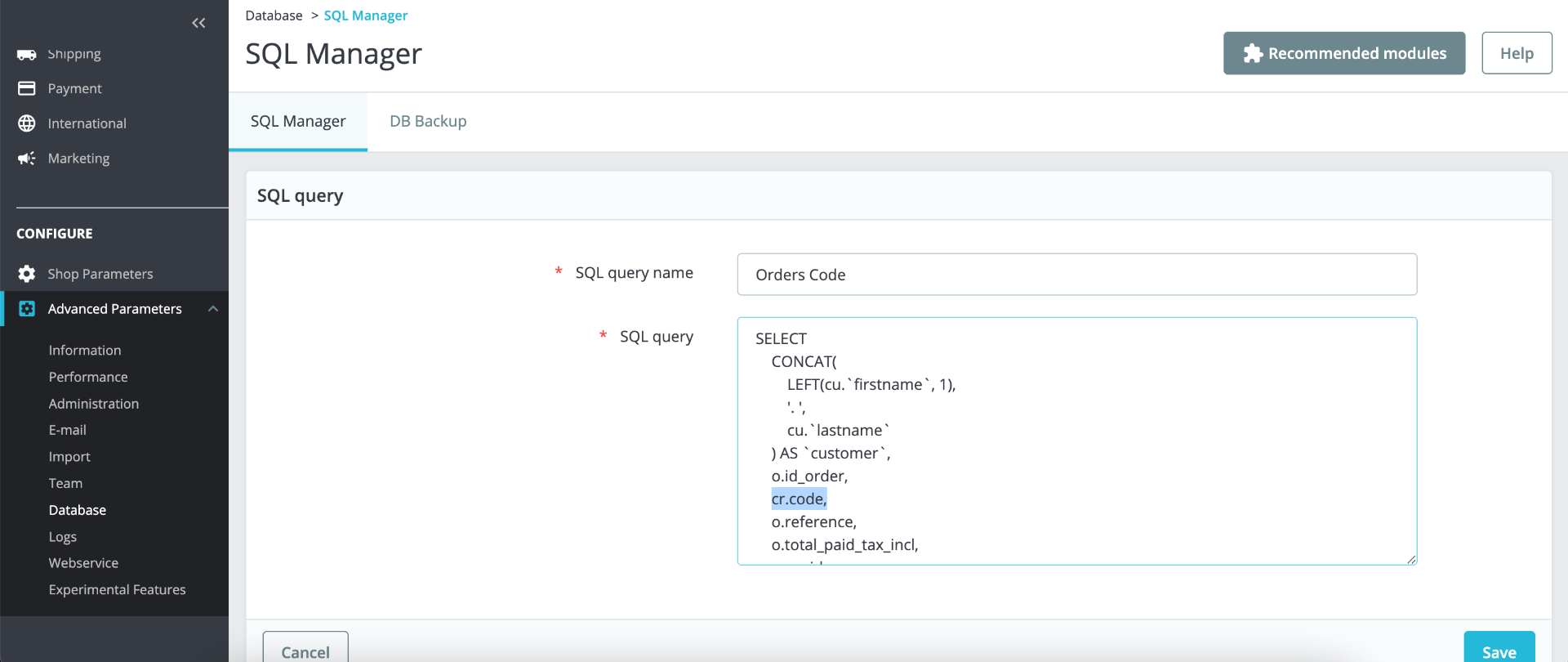Click the Marketing megaphone icon
The height and width of the screenshot is (662, 1568).
(27, 159)
